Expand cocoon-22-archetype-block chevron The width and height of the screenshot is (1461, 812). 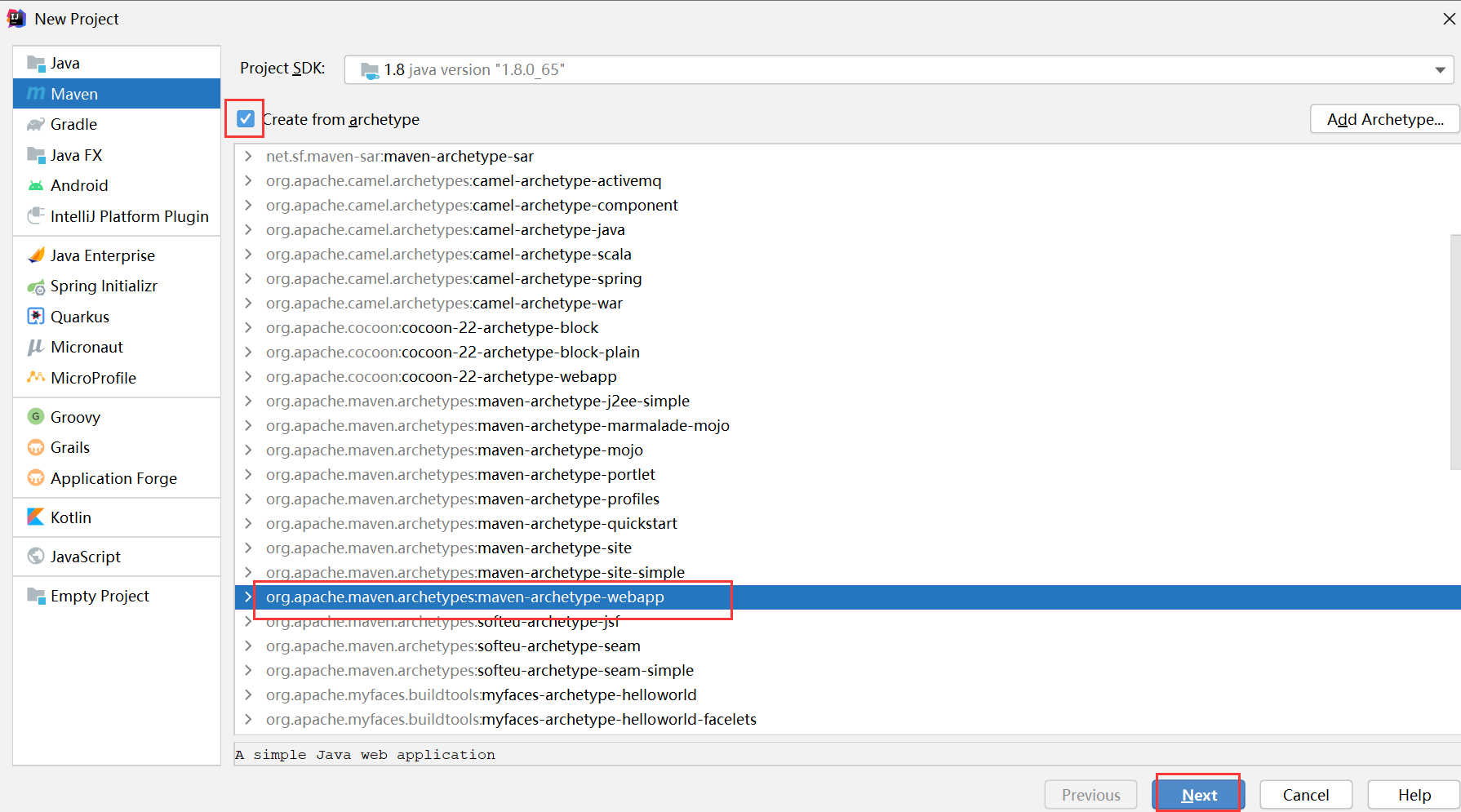tap(248, 327)
